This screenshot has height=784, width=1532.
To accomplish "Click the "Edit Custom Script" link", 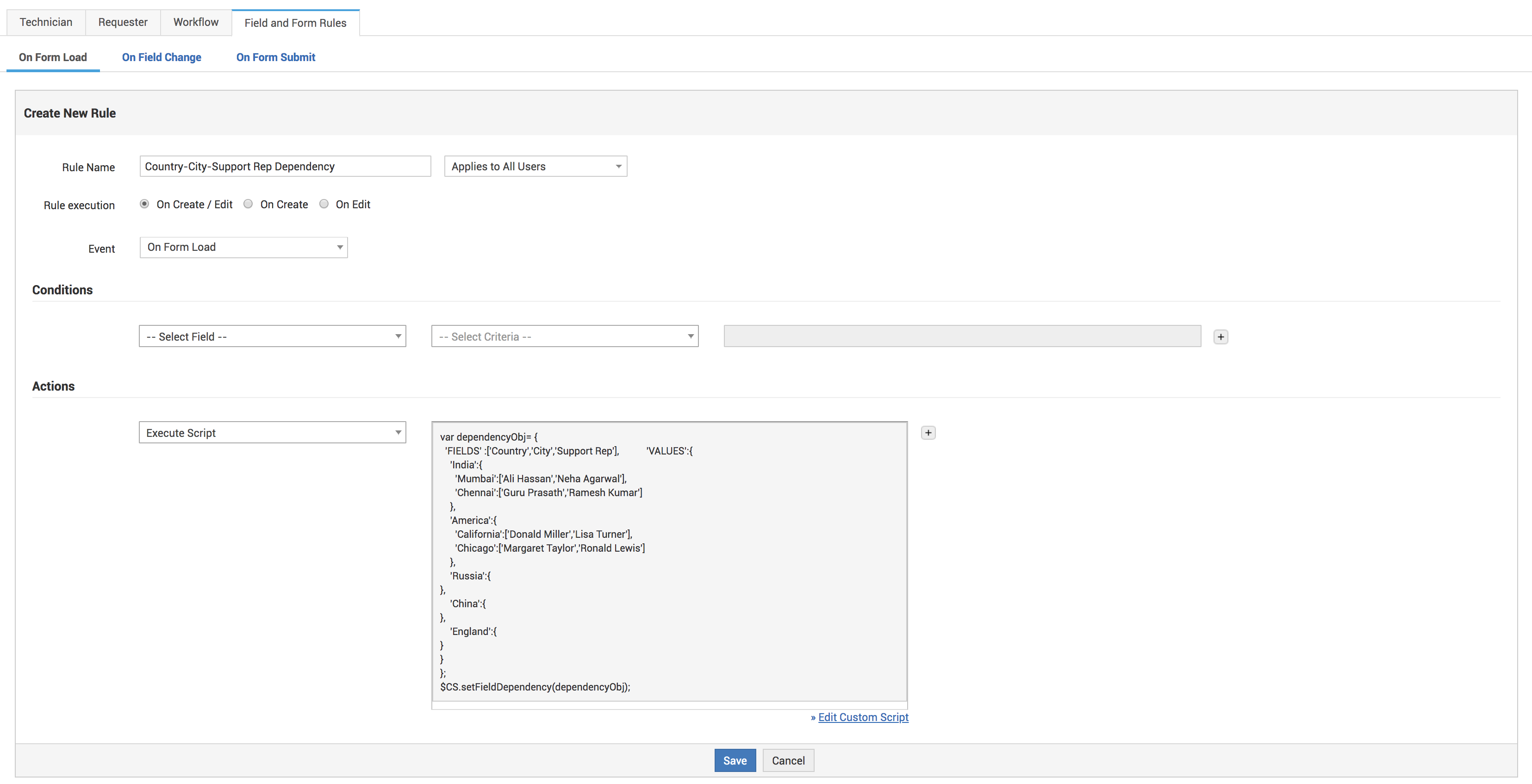I will 863,717.
